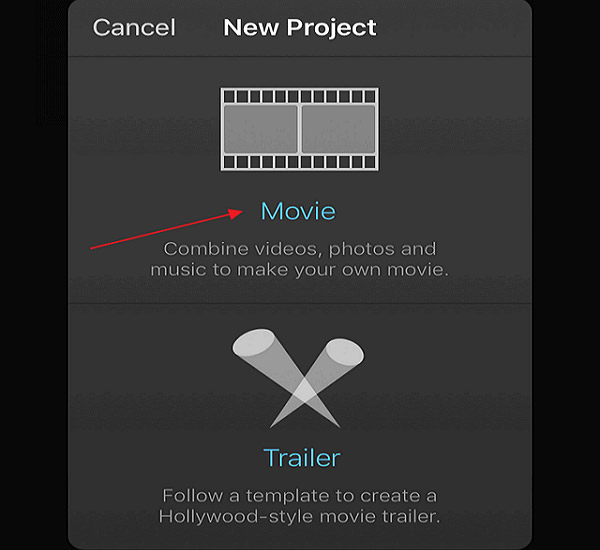Choose the Trailer project label

302,458
